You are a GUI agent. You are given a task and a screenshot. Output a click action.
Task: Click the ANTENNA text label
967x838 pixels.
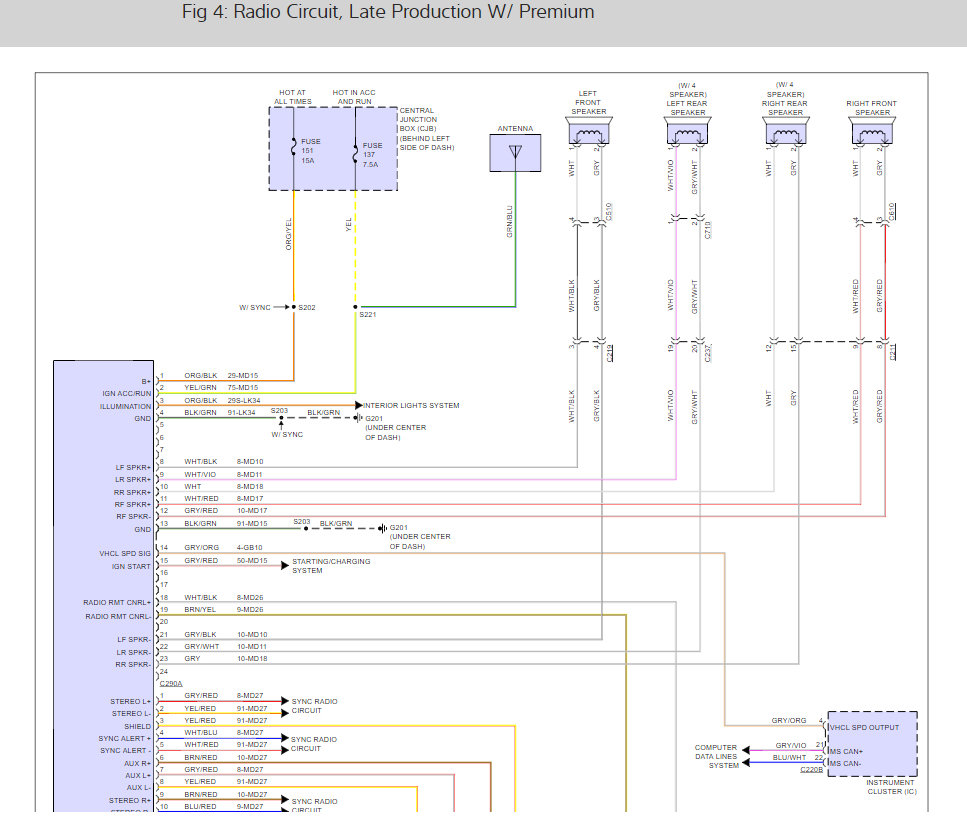tap(515, 128)
